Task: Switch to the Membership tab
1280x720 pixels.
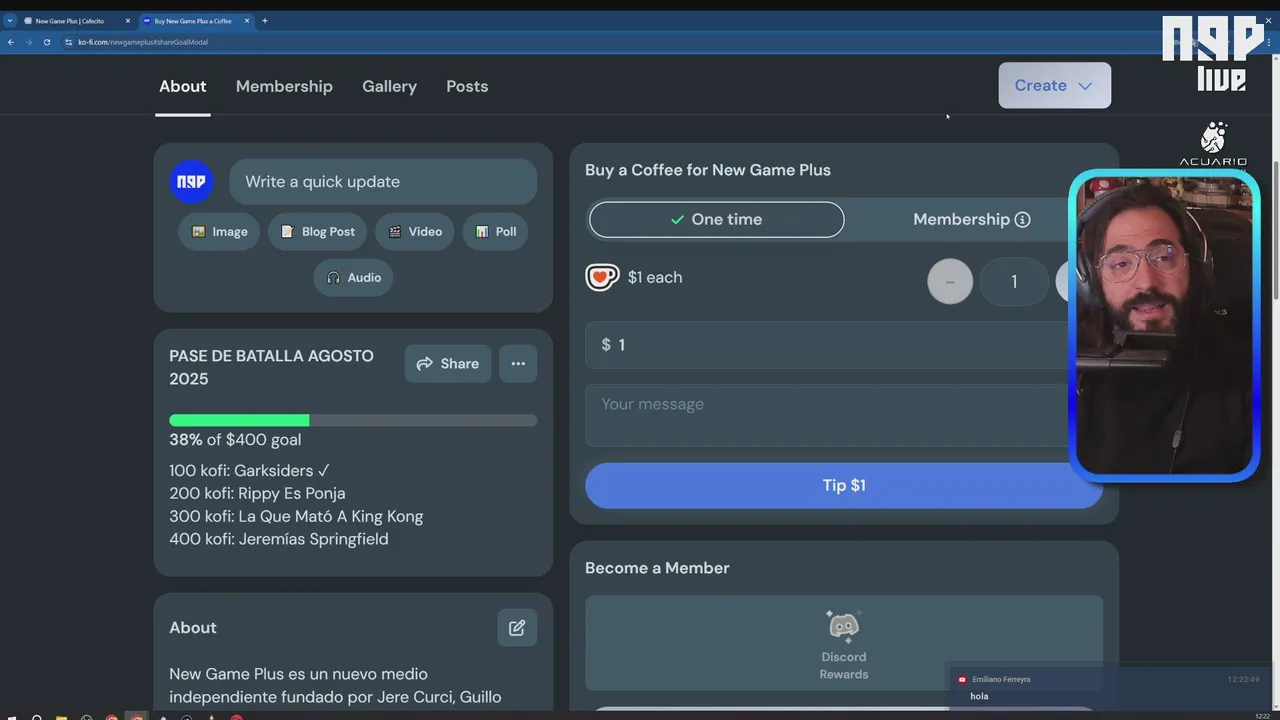Action: 284,86
